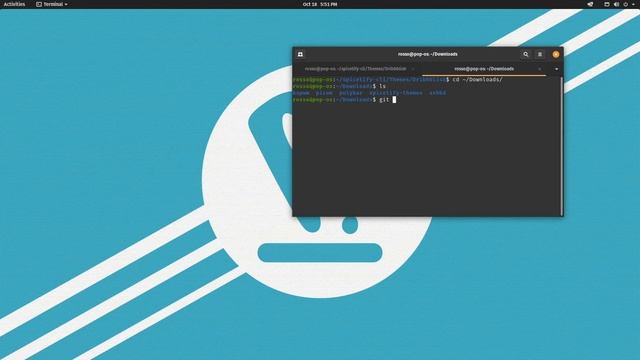Close the ~/Downloads terminal tab

(540, 69)
